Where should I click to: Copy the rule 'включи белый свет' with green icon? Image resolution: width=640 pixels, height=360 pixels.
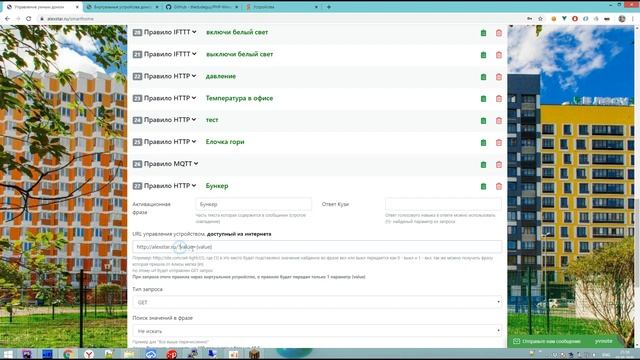[x=483, y=33]
